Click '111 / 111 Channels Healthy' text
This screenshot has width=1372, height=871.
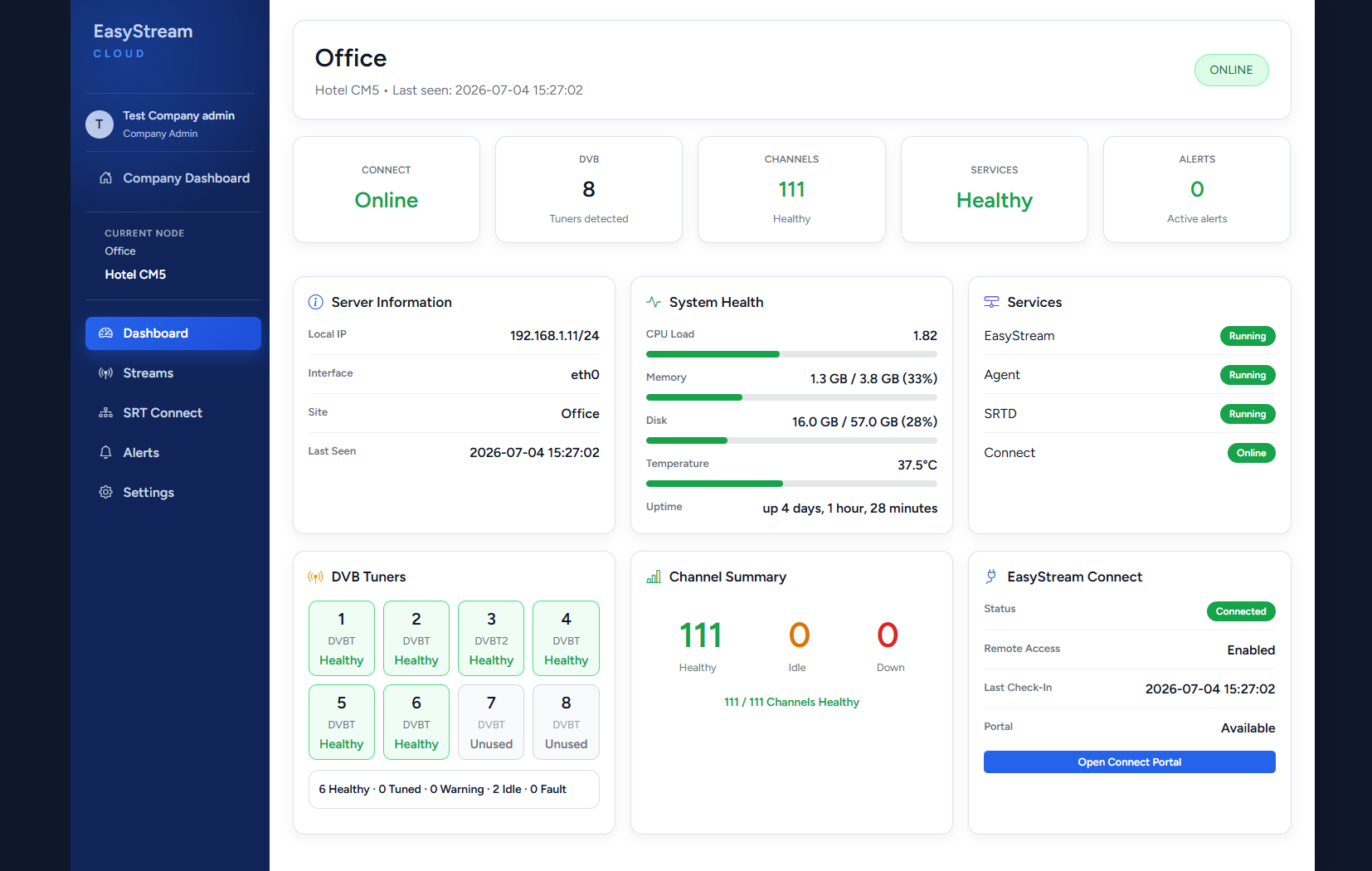(791, 702)
